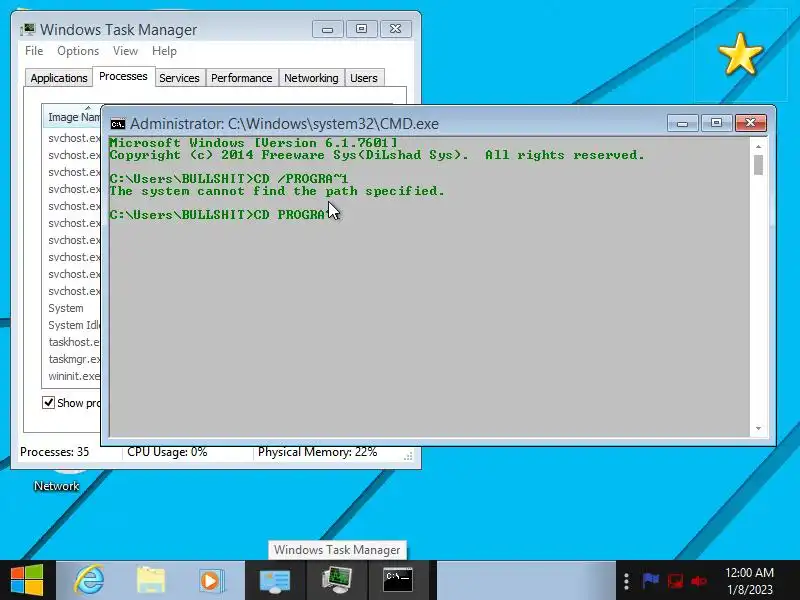Switch to the Services tab

[x=180, y=78]
